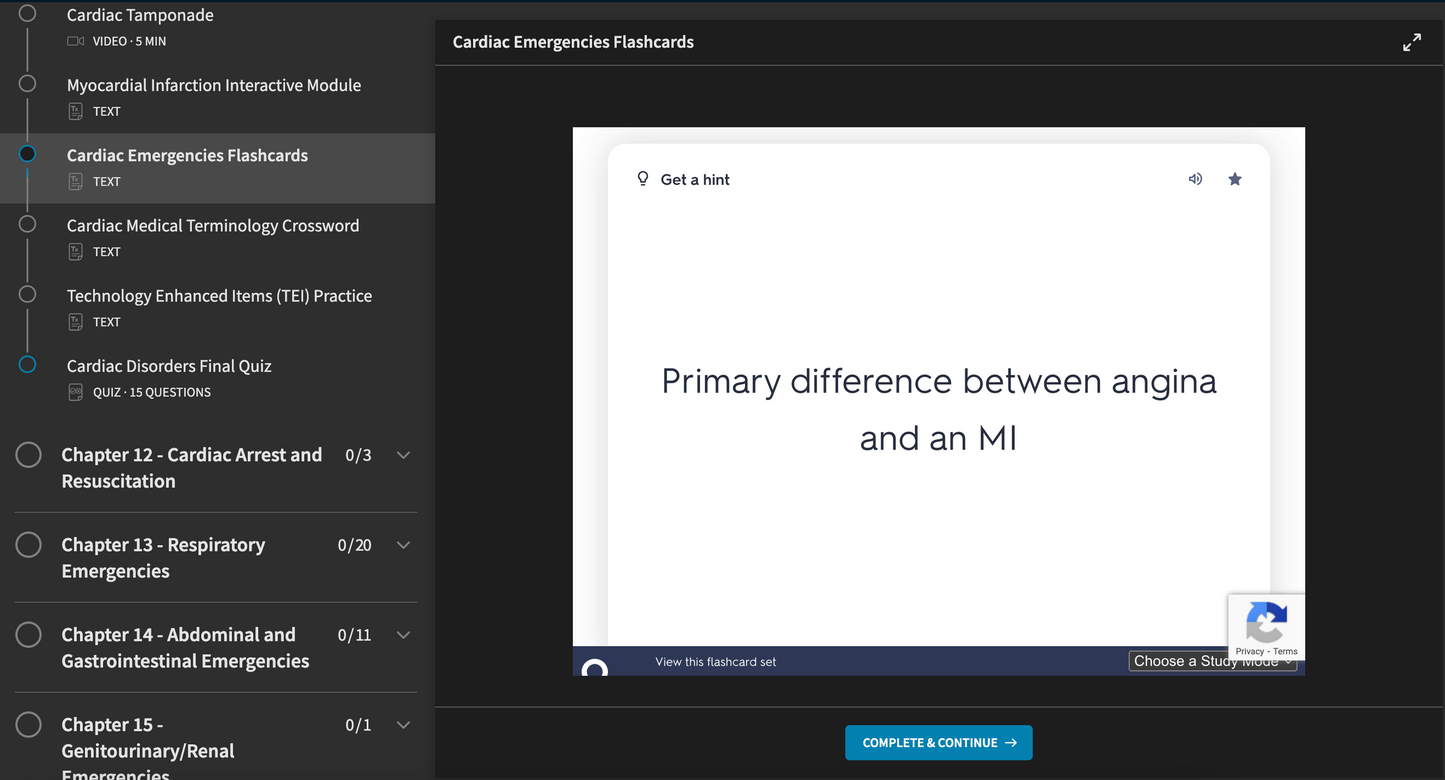1445x780 pixels.
Task: Toggle Chapter 14 completion circle
Action: point(28,635)
